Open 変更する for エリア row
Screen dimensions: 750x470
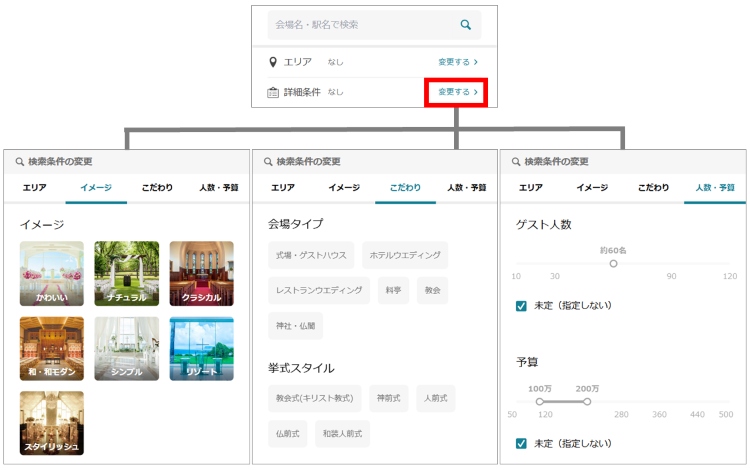pos(457,62)
